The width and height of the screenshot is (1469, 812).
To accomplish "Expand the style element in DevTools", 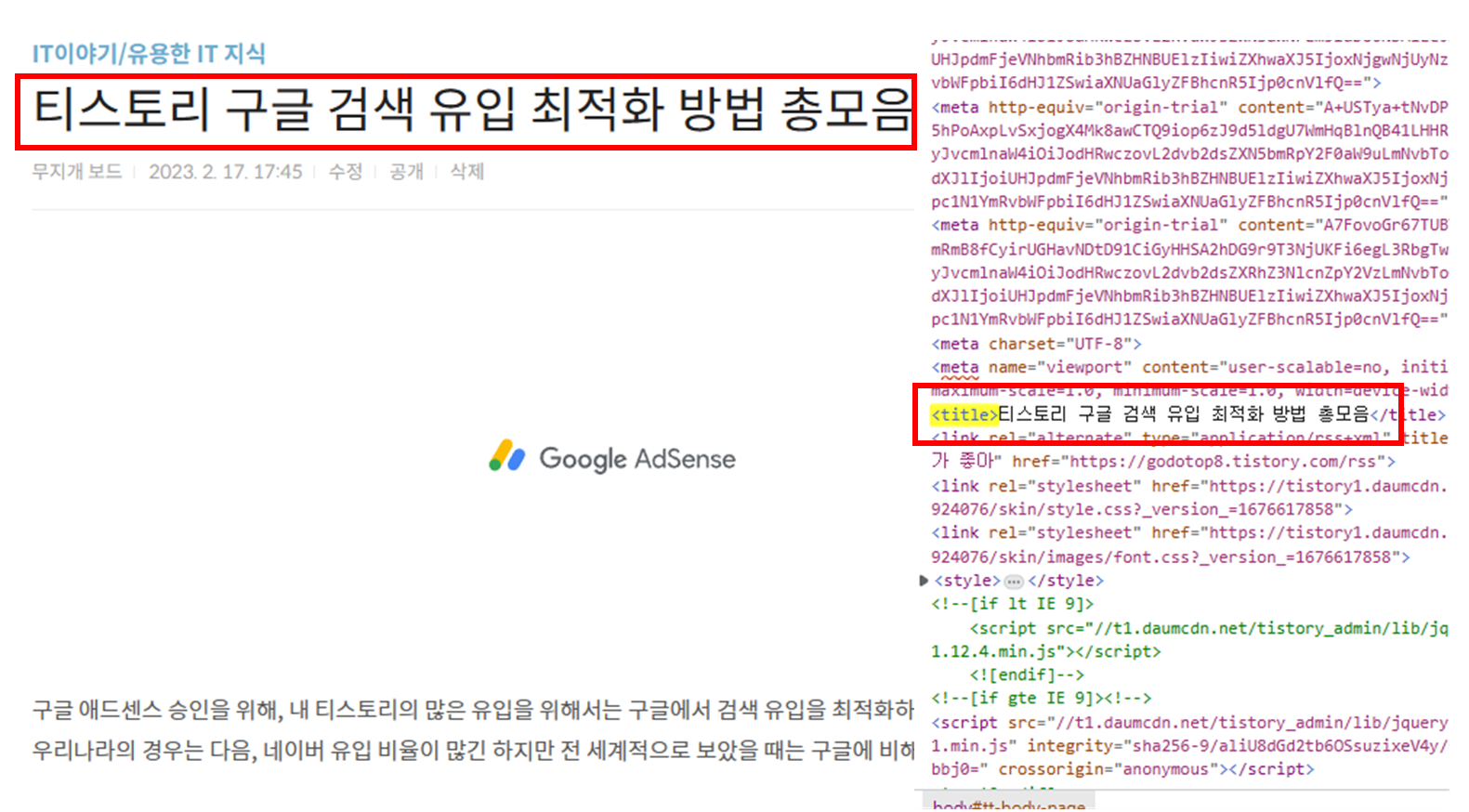I will click(x=924, y=581).
